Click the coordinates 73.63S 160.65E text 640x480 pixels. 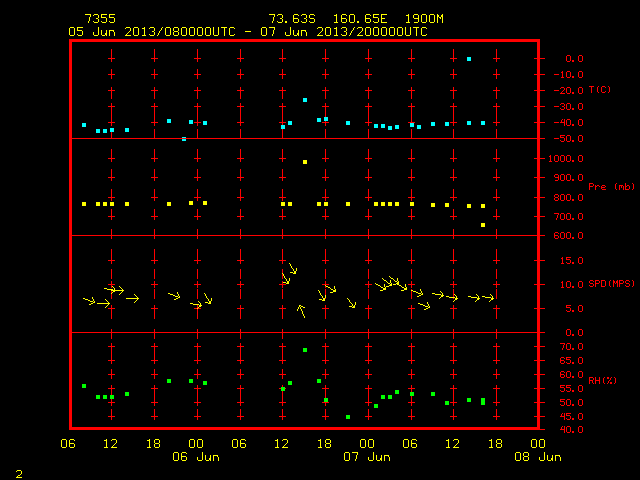tap(328, 19)
